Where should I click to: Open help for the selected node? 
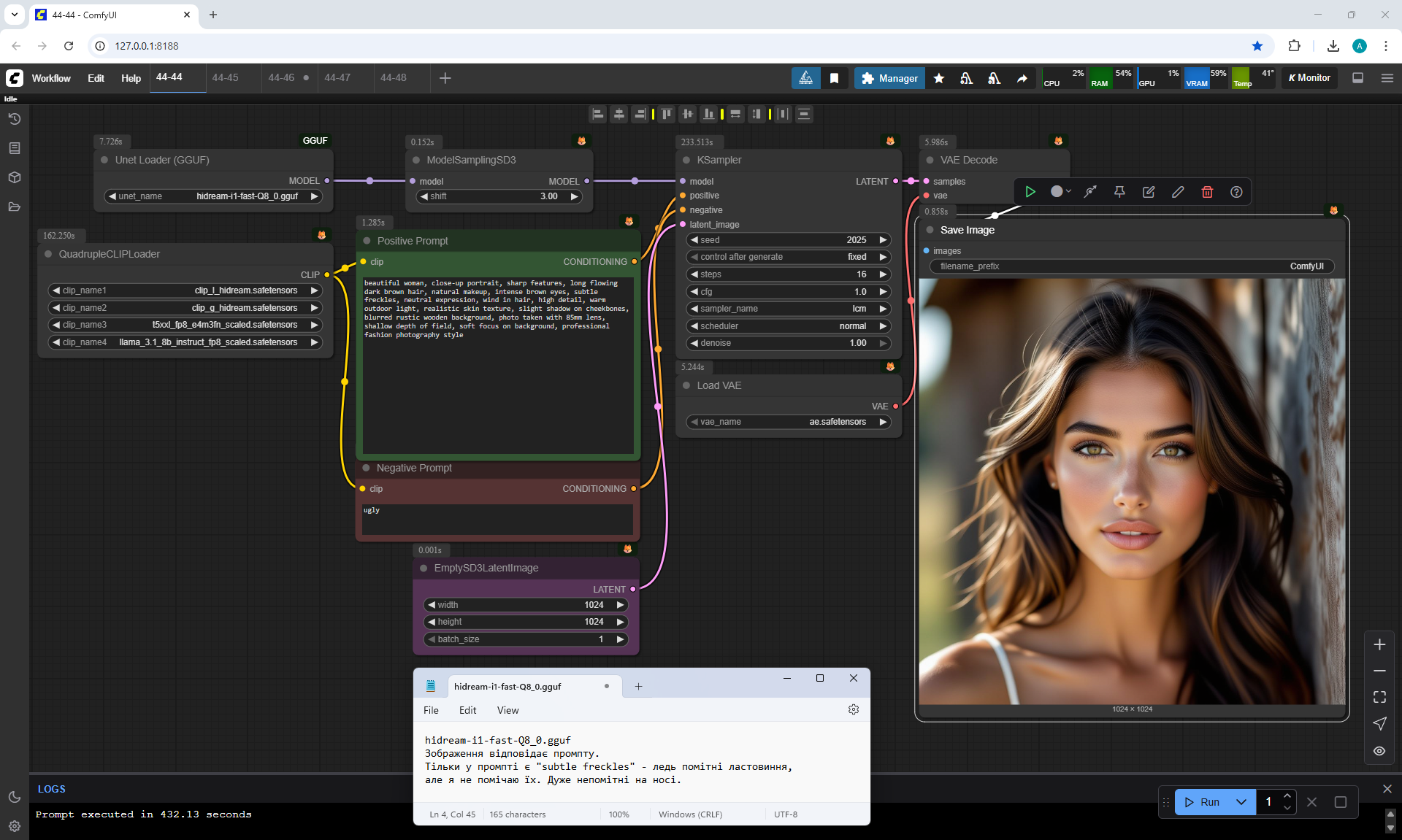coord(1236,192)
